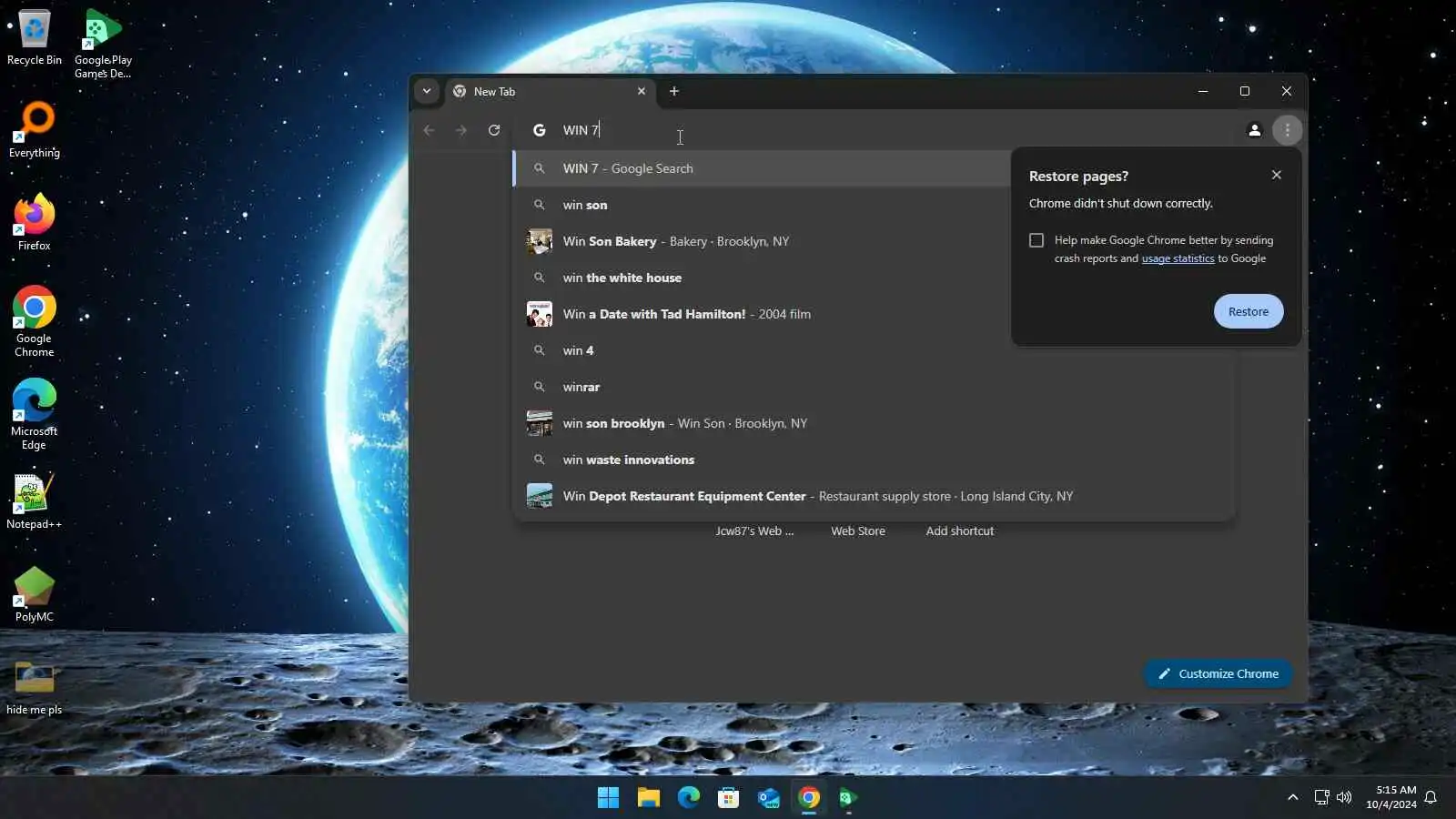Image resolution: width=1456 pixels, height=819 pixels.
Task: Click the Add shortcut tile
Action: [x=959, y=531]
